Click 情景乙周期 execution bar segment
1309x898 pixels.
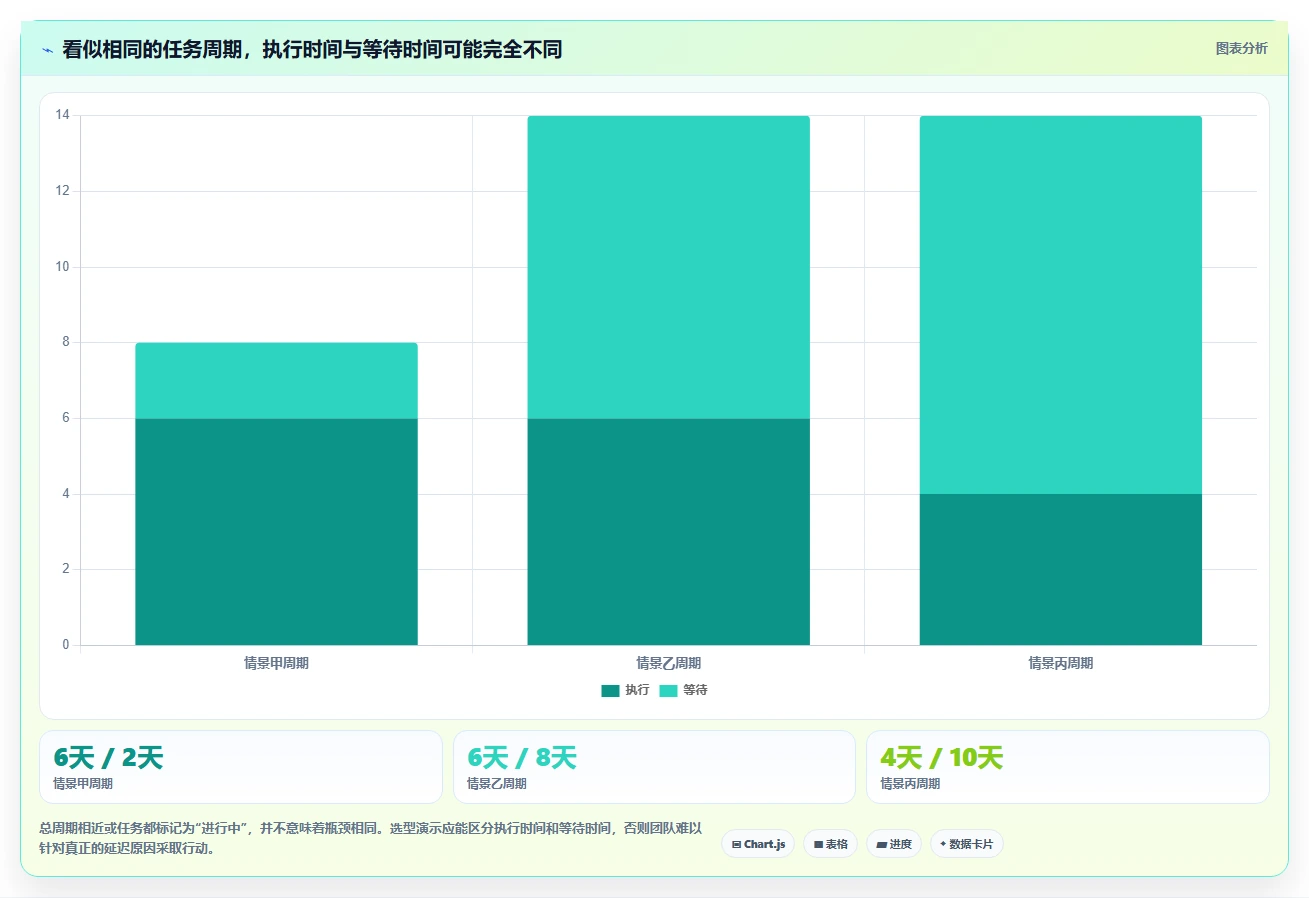point(668,531)
